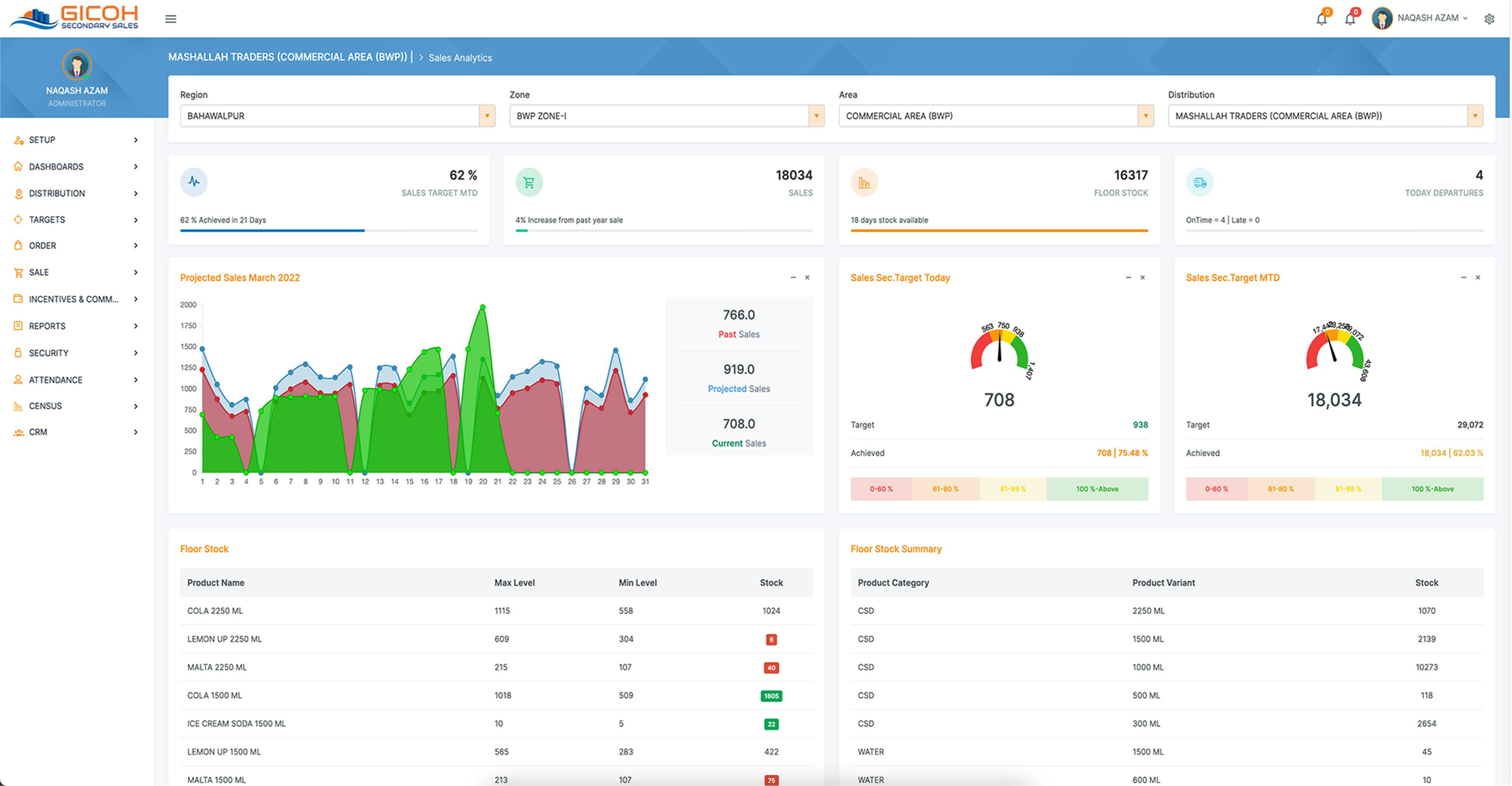This screenshot has width=1512, height=786.
Task: Click the Census chart icon
Action: point(17,406)
